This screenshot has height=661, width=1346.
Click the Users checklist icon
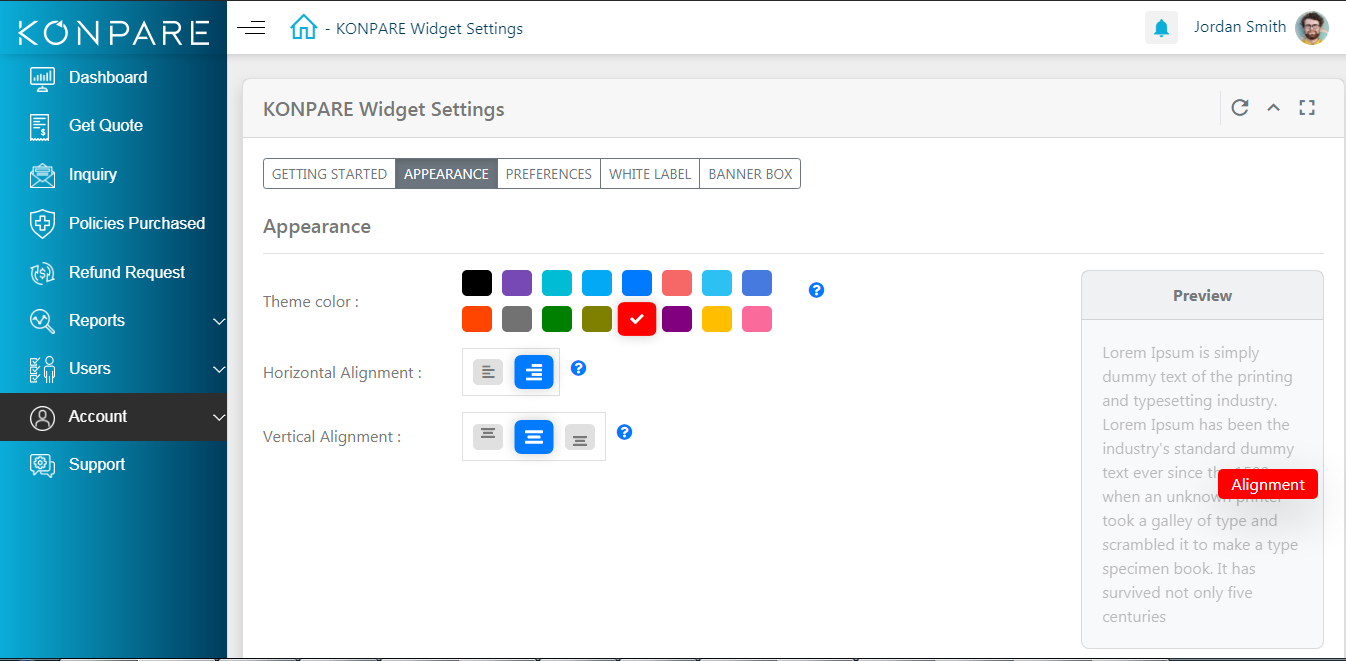(x=42, y=369)
